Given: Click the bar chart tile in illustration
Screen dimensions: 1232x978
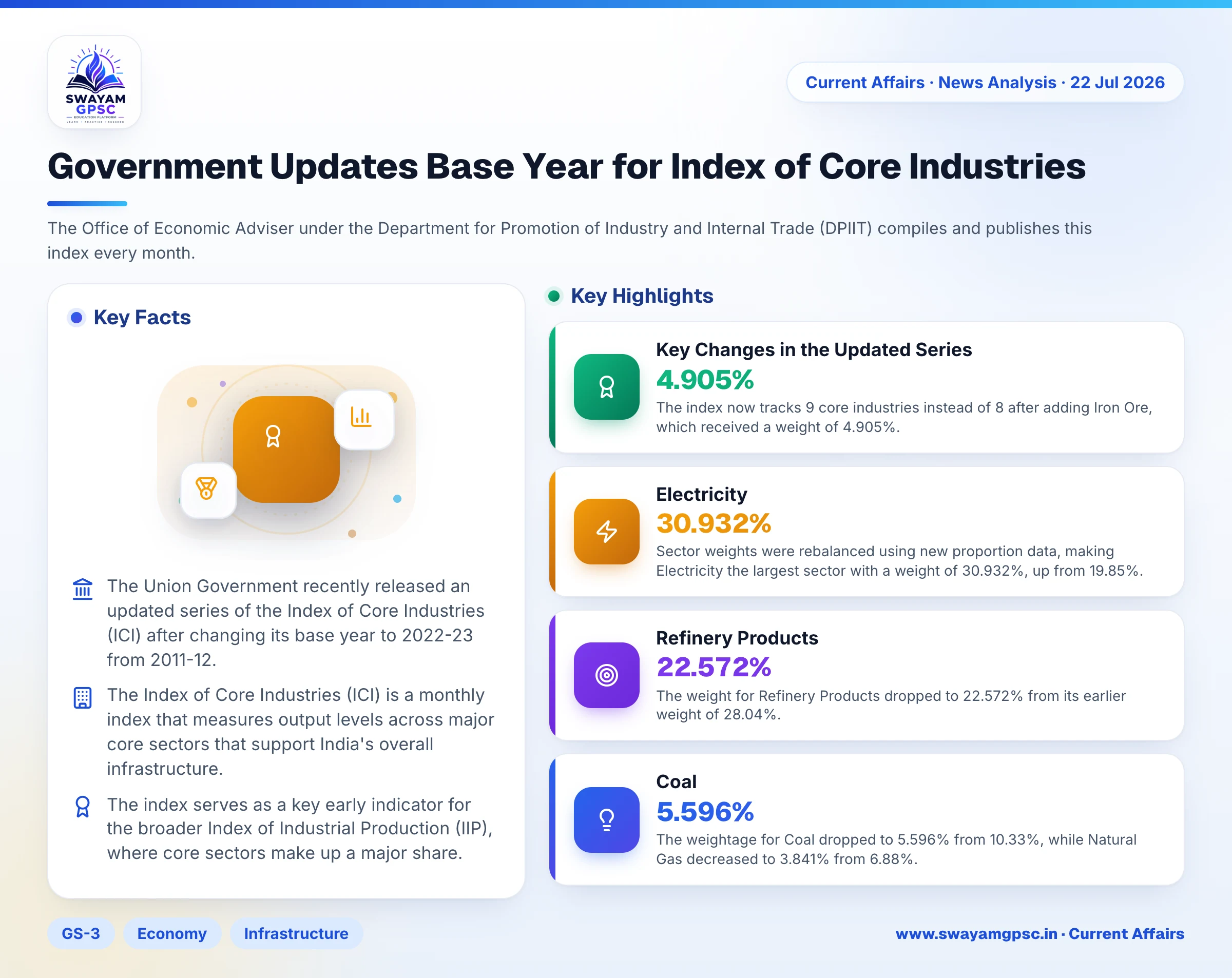Looking at the screenshot, I should [x=364, y=419].
